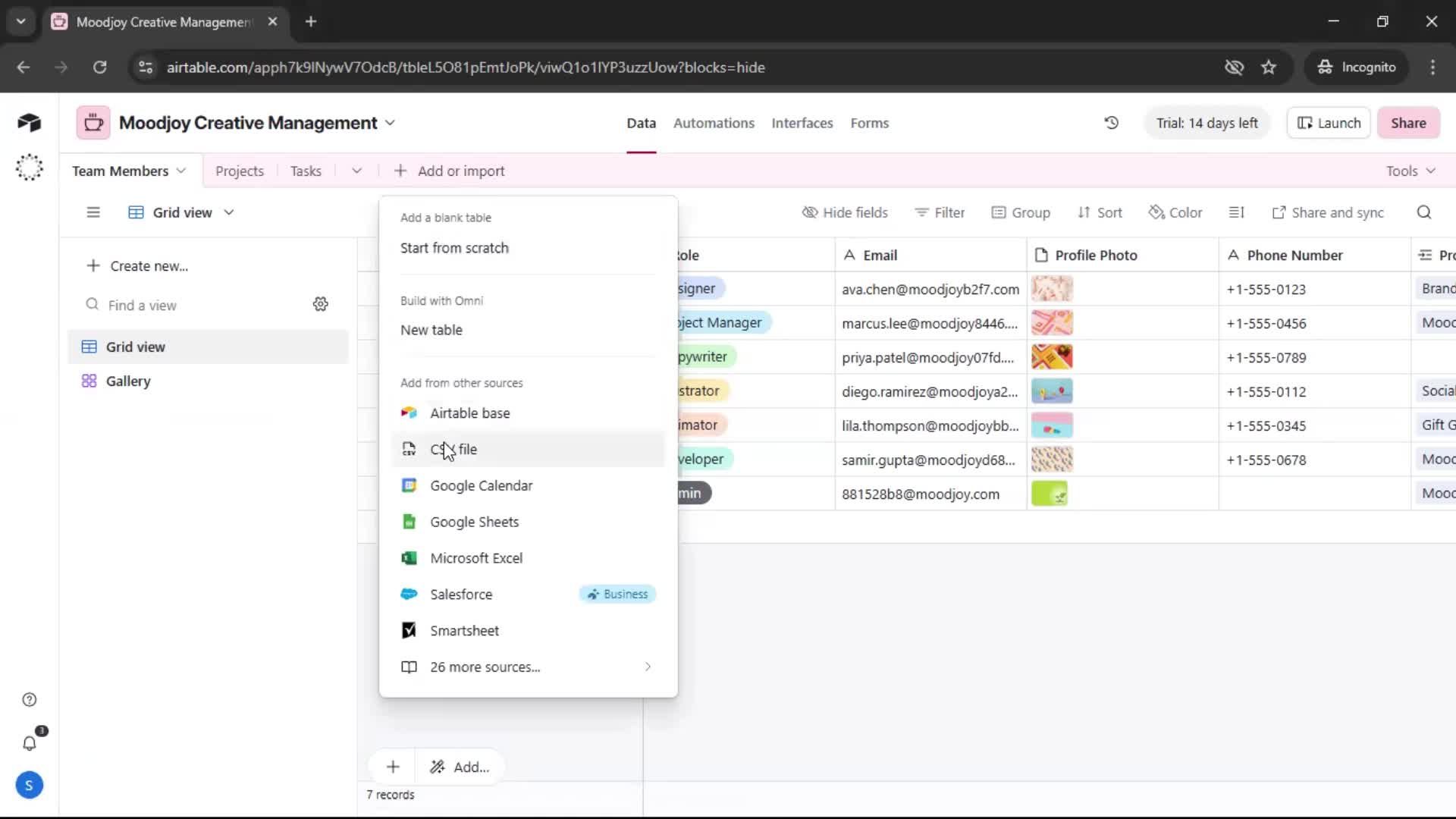Screen dimensions: 1456x819
Task: Select the Airtable base import option
Action: (x=529, y=413)
